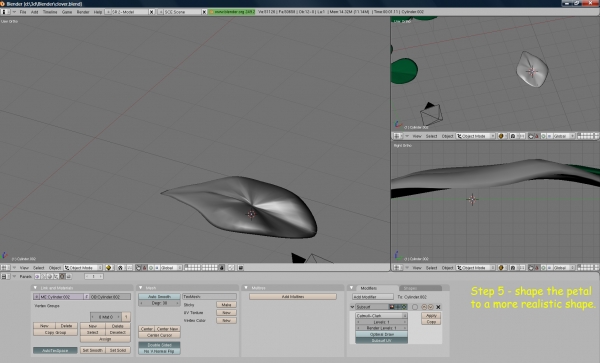Click the frame number field showing 1

94,276
